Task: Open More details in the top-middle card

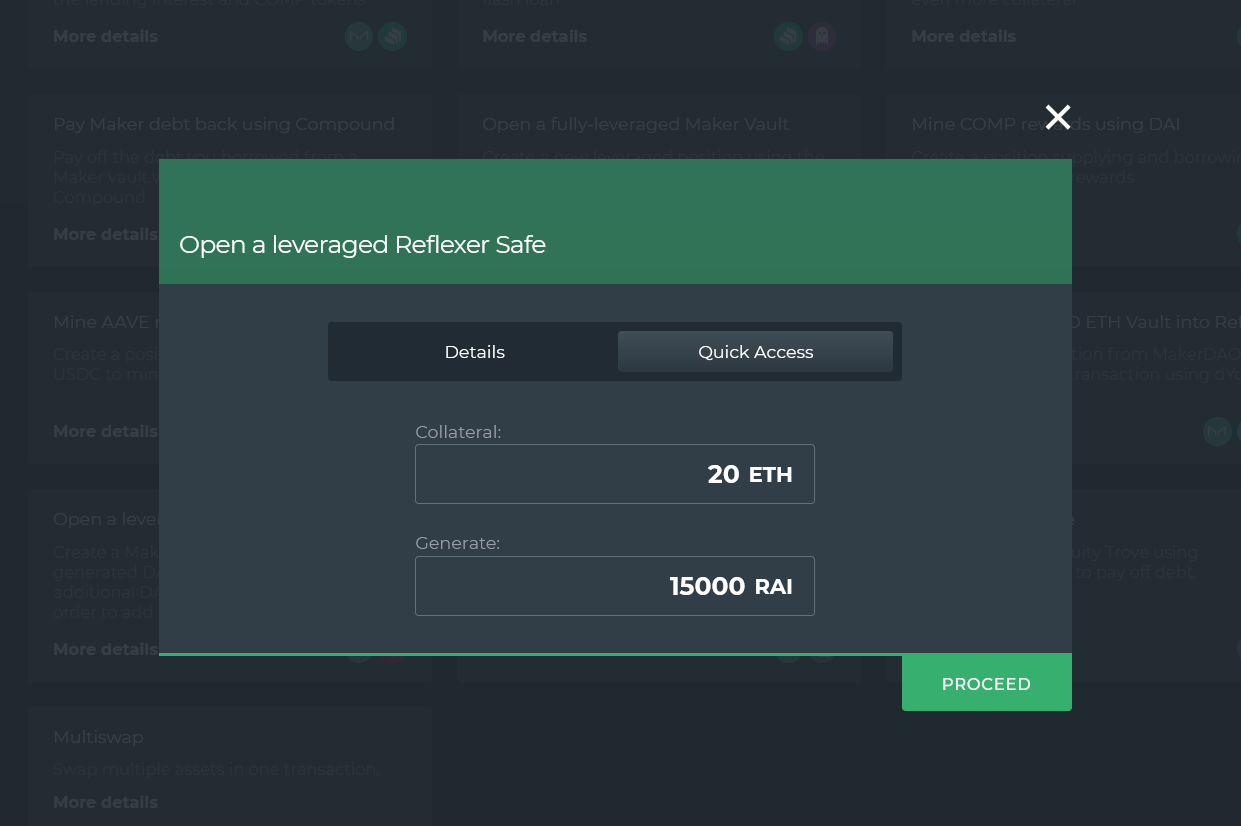Action: tap(534, 36)
